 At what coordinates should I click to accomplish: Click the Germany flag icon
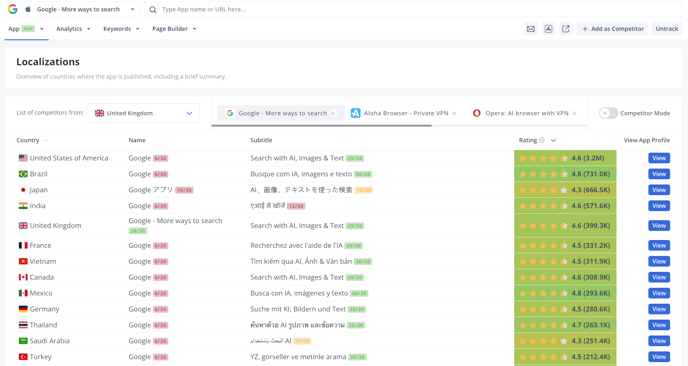(x=23, y=309)
